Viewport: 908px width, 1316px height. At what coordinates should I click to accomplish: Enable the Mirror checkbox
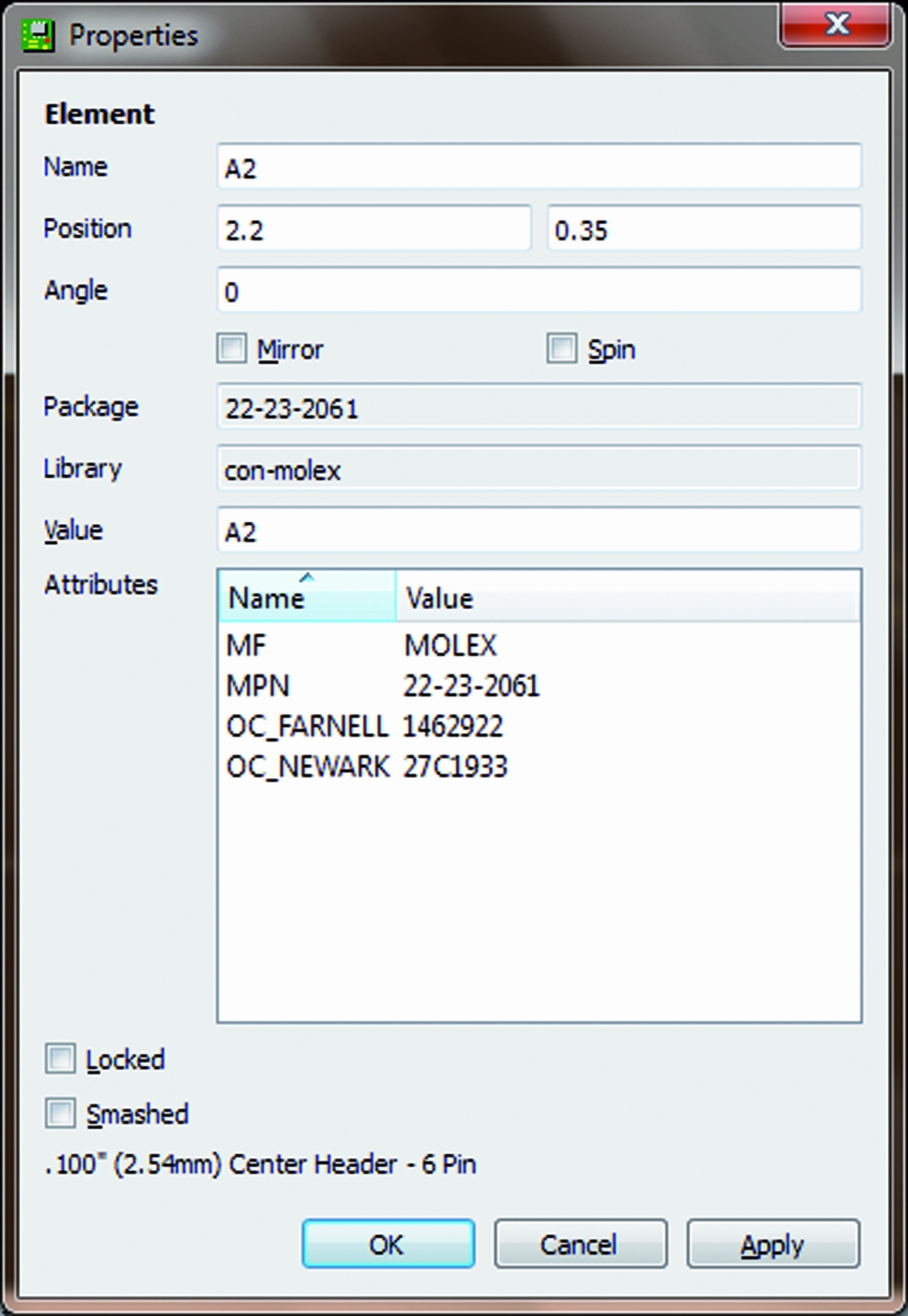point(232,349)
